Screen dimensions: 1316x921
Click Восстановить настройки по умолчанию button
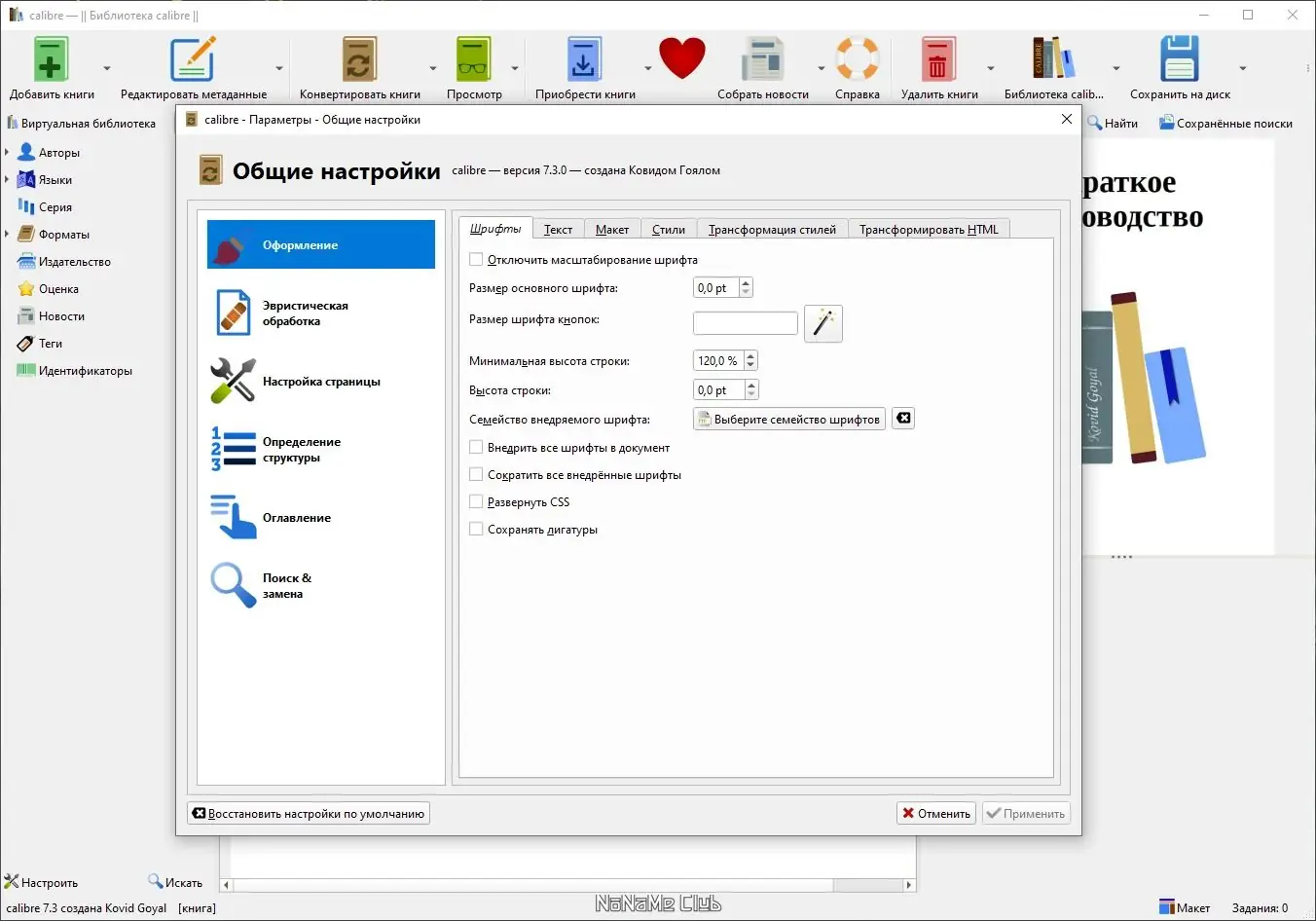pos(309,814)
